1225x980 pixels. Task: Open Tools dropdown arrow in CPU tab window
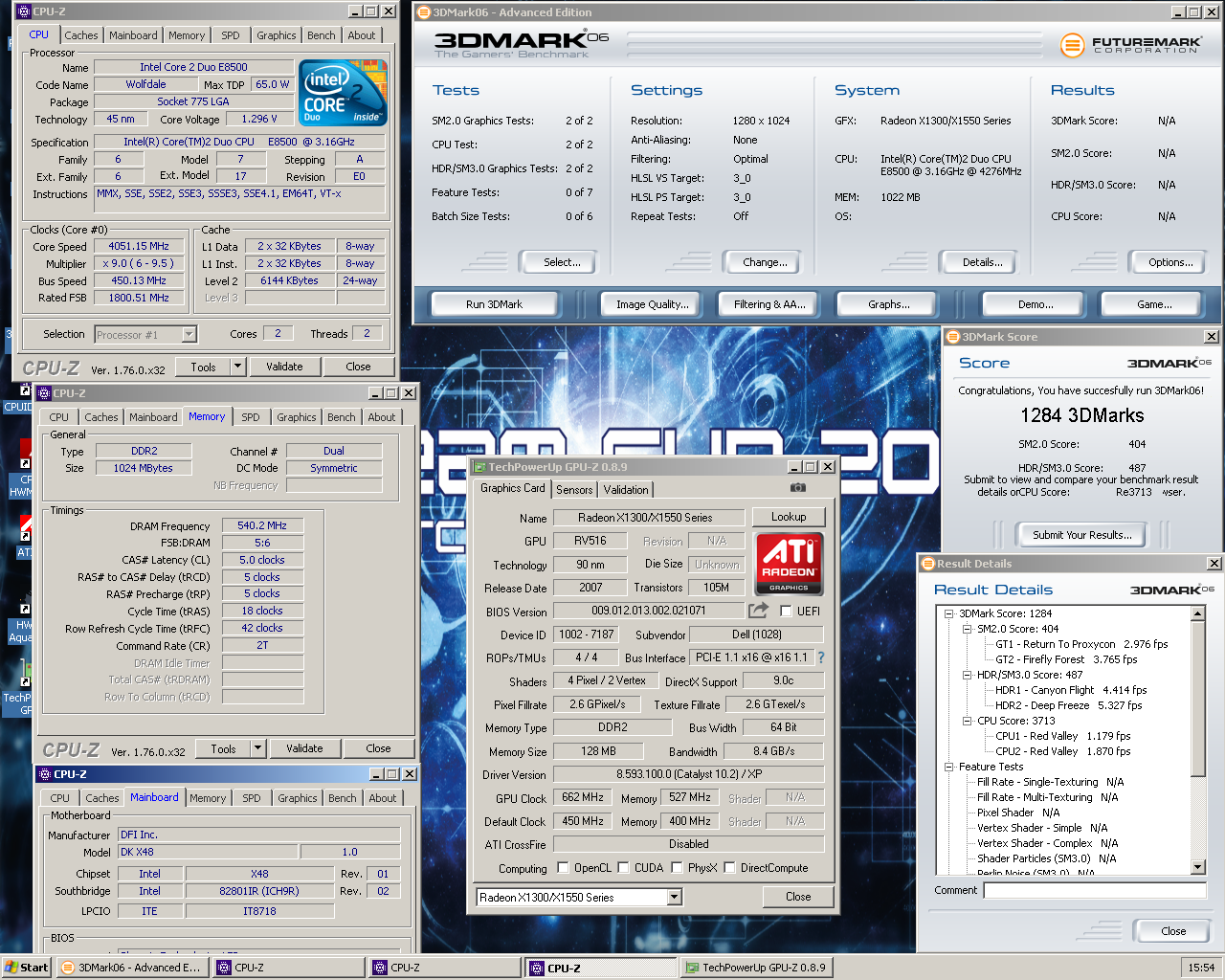[238, 367]
